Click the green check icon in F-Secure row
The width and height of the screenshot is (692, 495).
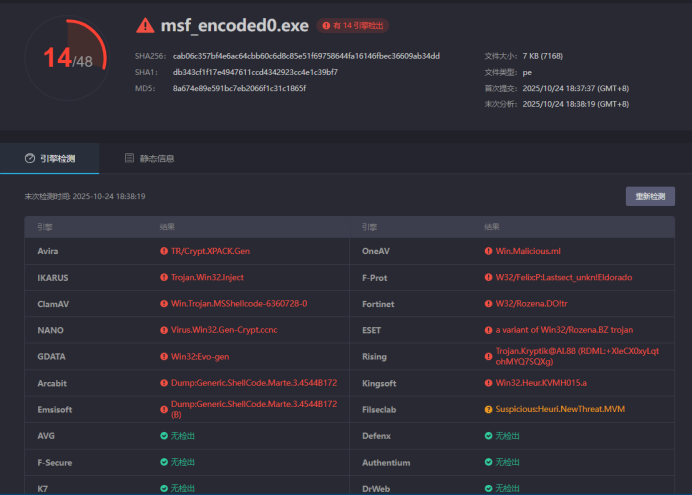[x=164, y=462]
